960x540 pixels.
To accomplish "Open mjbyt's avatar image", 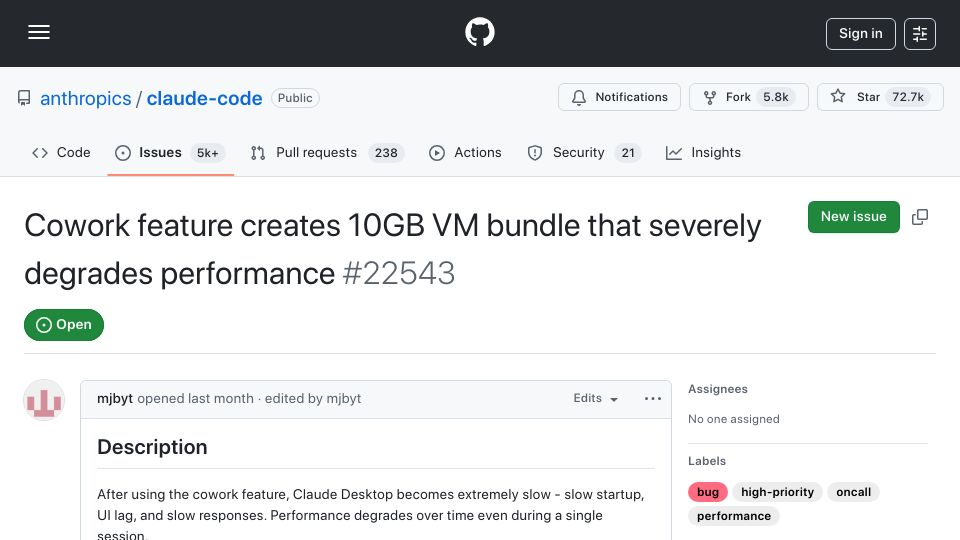I will [x=44, y=400].
